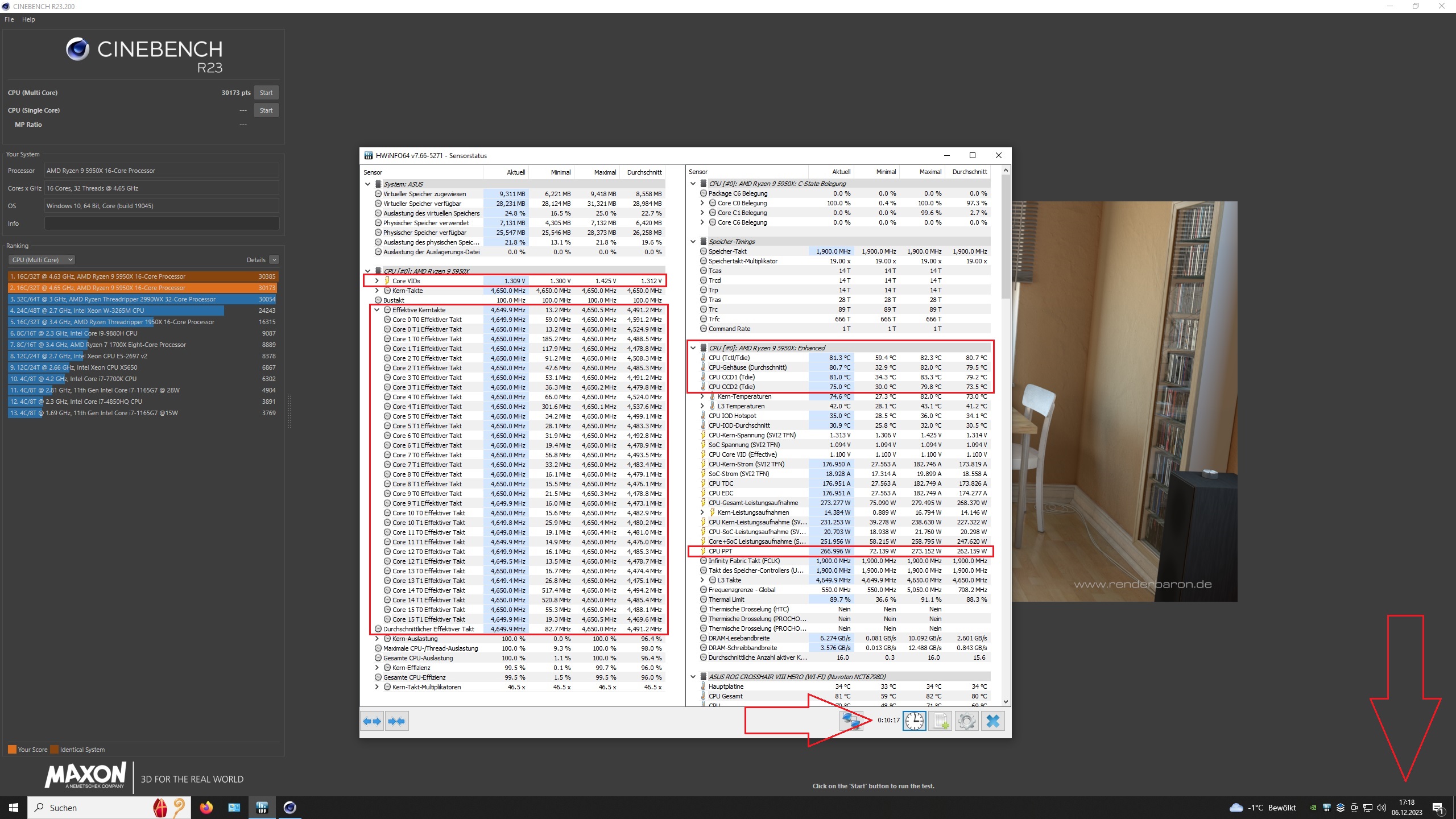Click the expand columns double-arrow icon in HWiNFO
The width and height of the screenshot is (1456, 819).
click(372, 721)
